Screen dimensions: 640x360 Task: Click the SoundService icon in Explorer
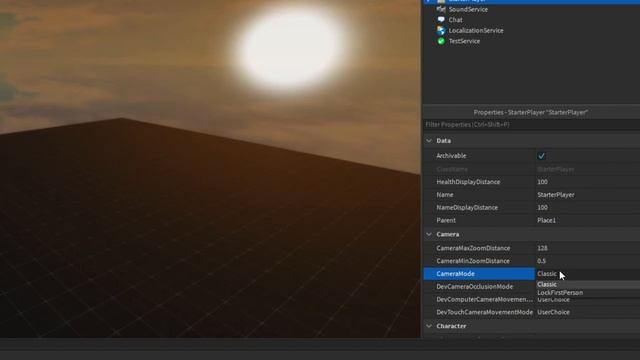pyautogui.click(x=441, y=9)
